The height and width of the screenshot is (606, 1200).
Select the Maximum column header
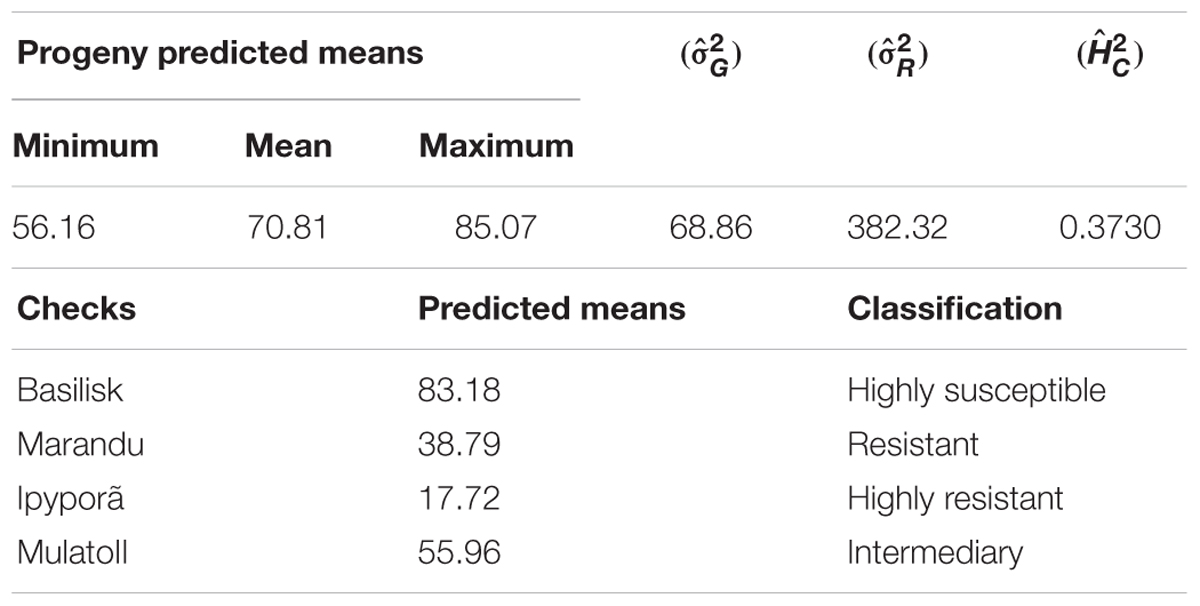[497, 146]
